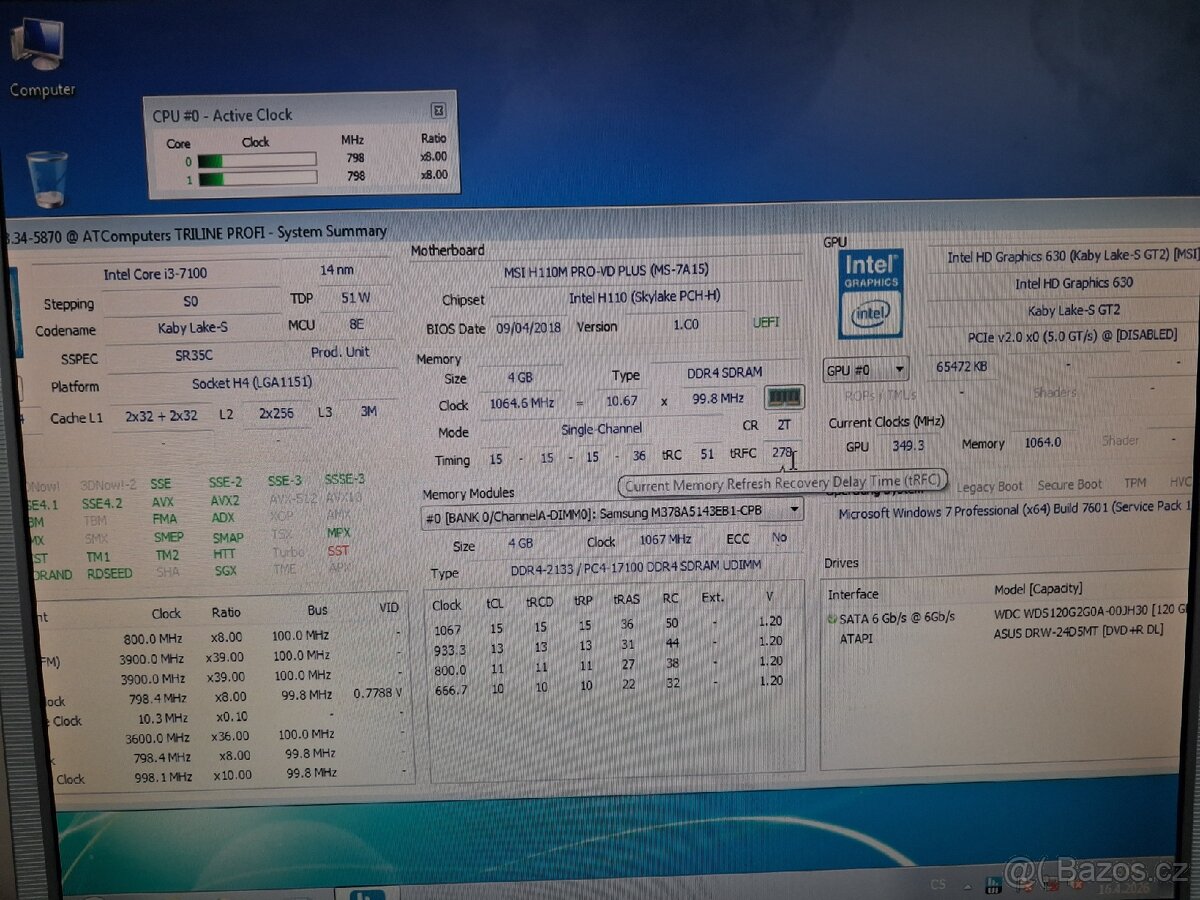
Task: Click the CS language indicator on the taskbar
Action: coord(939,884)
